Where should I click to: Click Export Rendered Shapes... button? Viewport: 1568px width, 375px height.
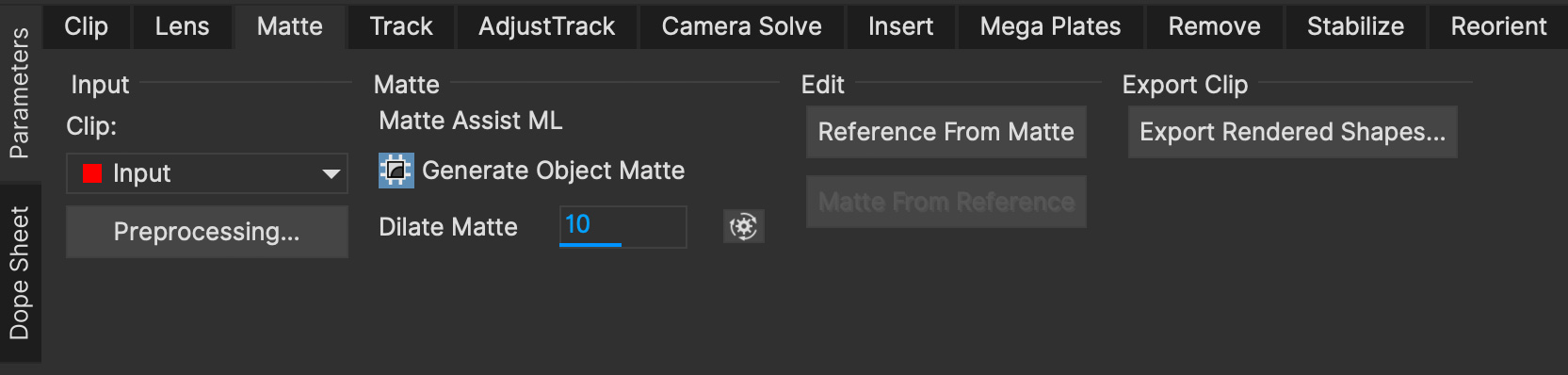click(x=1293, y=132)
